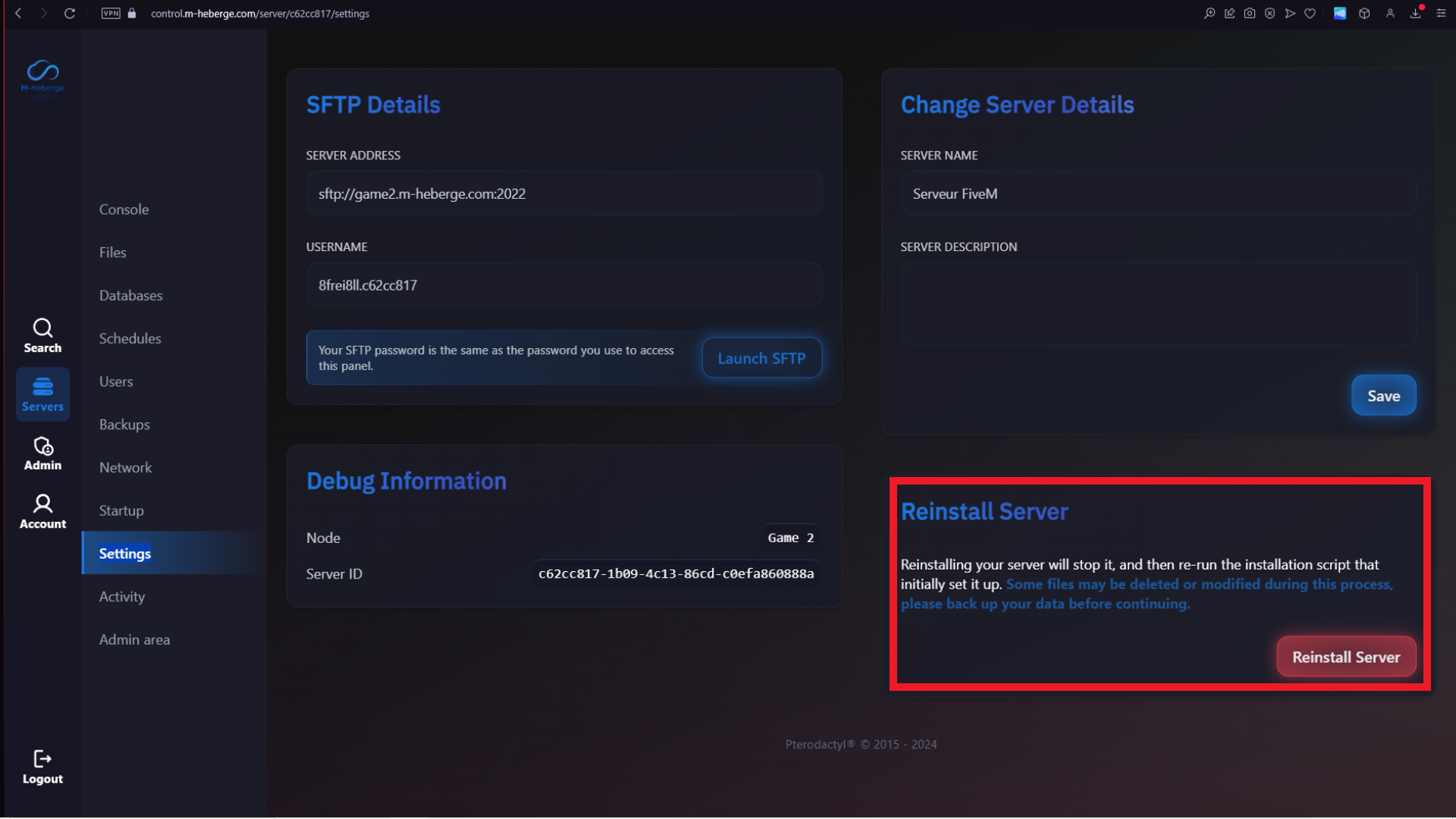Screen dimensions: 1456x819
Task: Go to Account via the person icon
Action: (x=42, y=504)
